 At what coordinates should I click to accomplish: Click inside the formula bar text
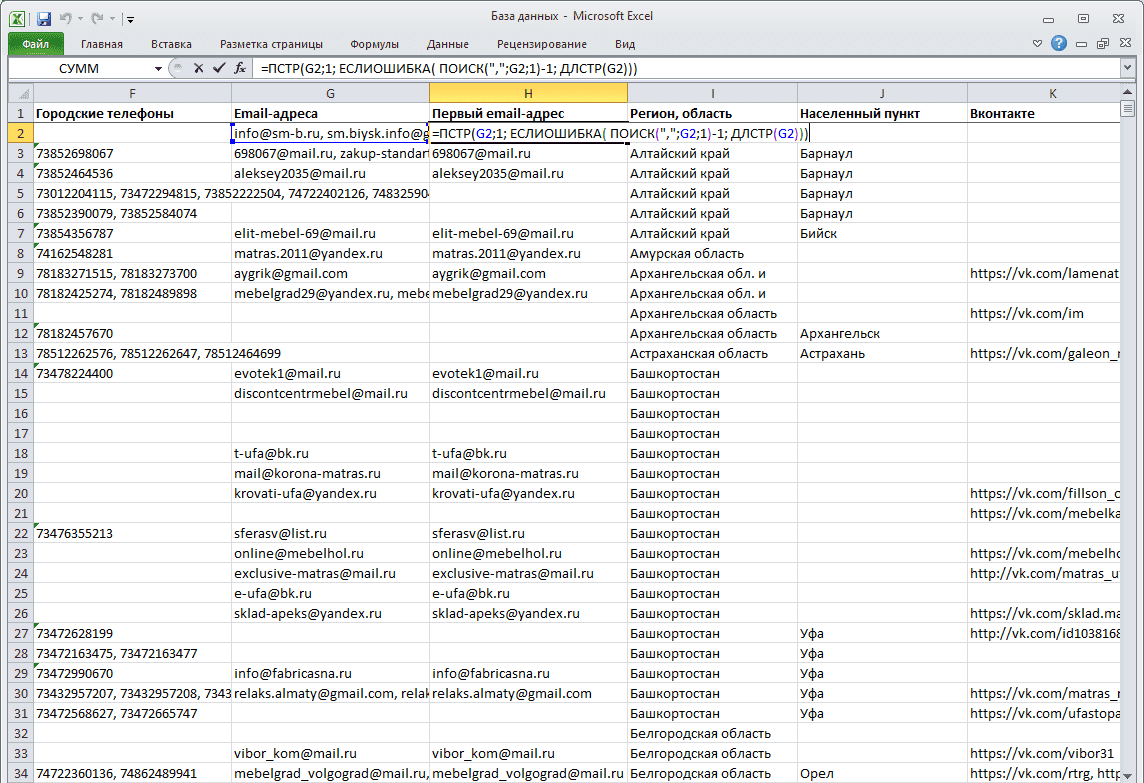click(686, 69)
